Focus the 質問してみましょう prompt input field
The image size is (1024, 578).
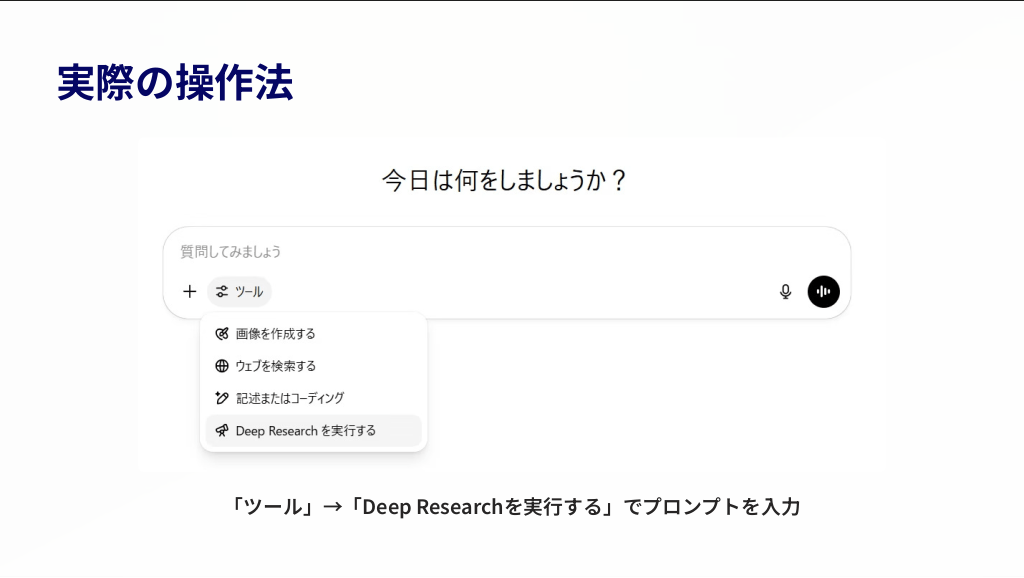tap(500, 252)
